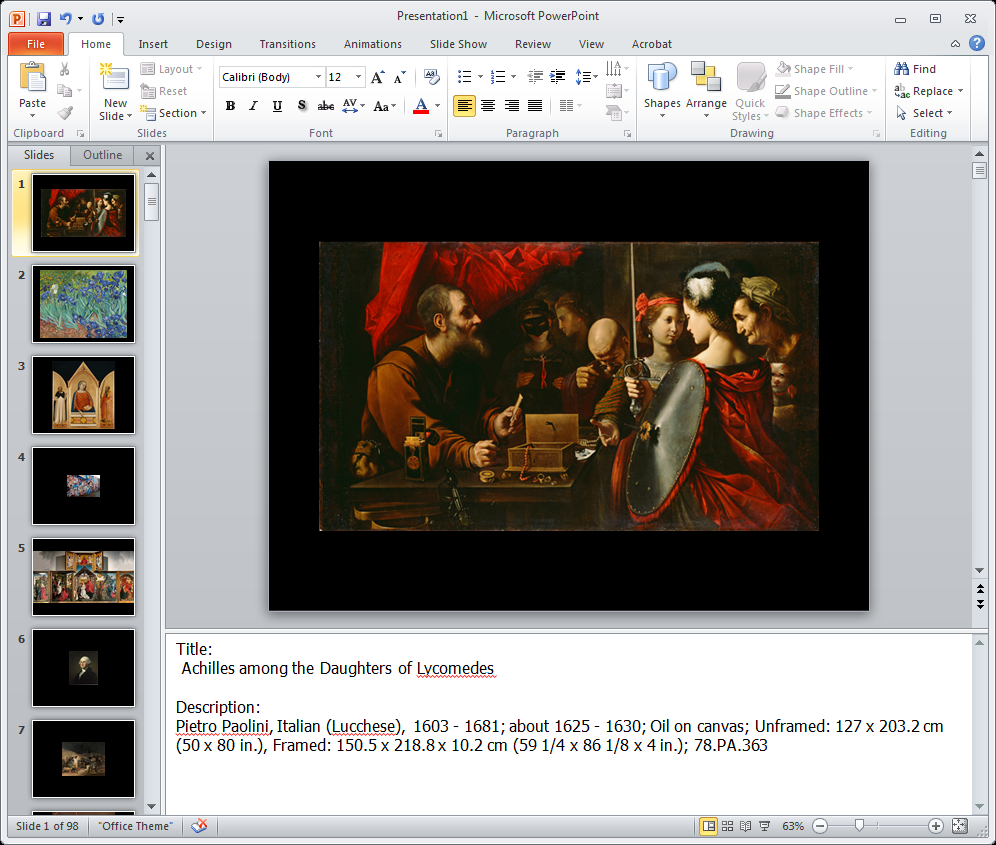Image resolution: width=996 pixels, height=845 pixels.
Task: Click the Format Painter icon
Action: [x=65, y=113]
